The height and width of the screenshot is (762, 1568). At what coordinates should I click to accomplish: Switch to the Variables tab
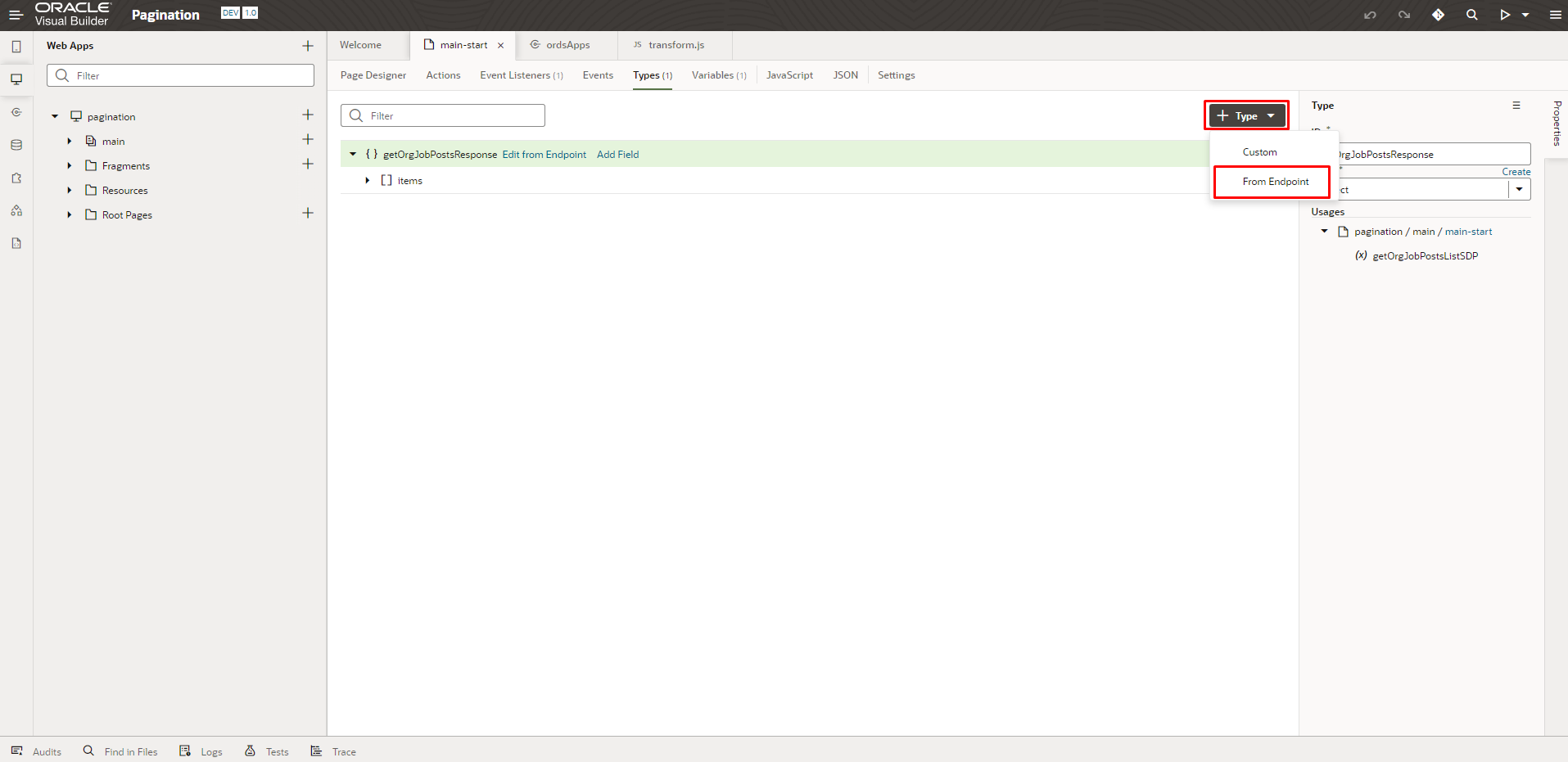coord(713,75)
